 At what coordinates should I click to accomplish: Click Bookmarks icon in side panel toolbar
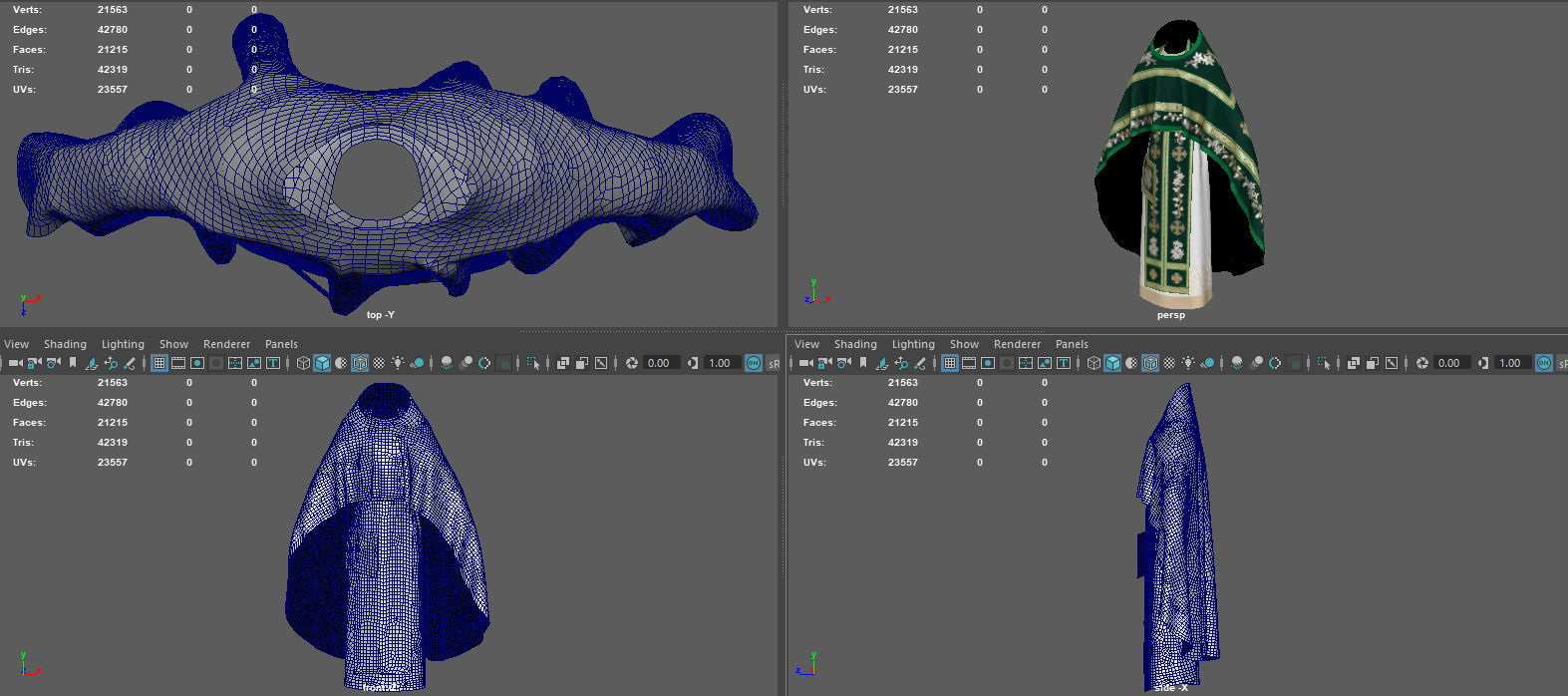[x=863, y=363]
